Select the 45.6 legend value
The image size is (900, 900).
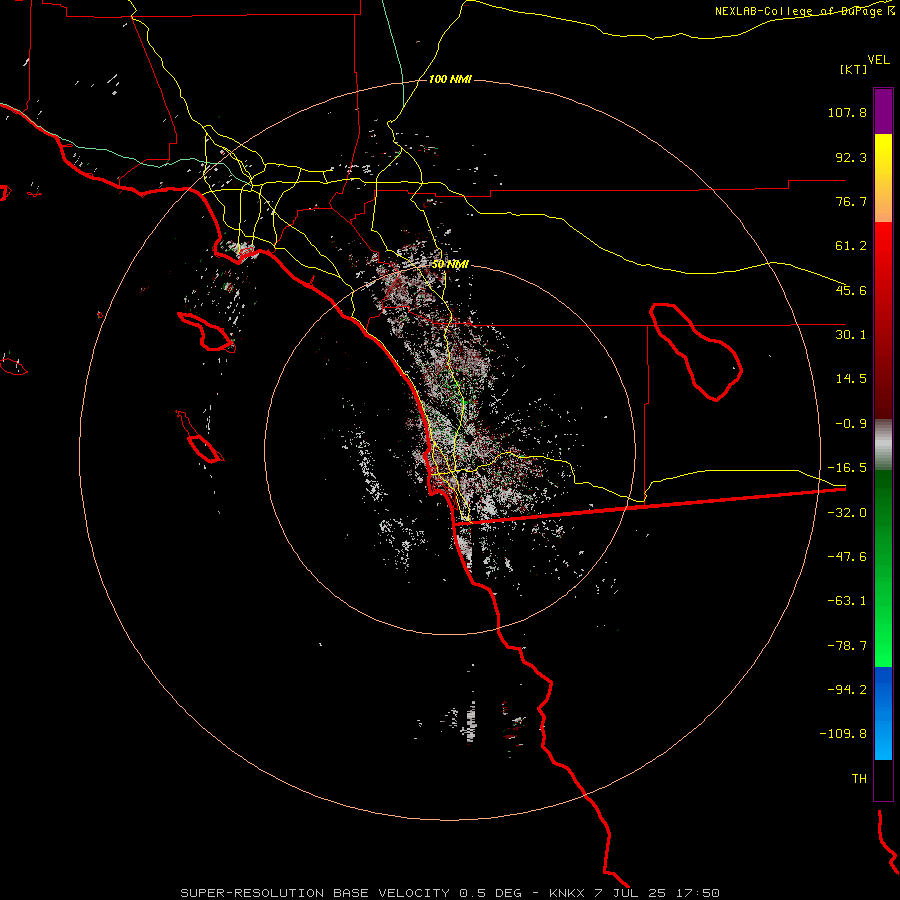851,290
